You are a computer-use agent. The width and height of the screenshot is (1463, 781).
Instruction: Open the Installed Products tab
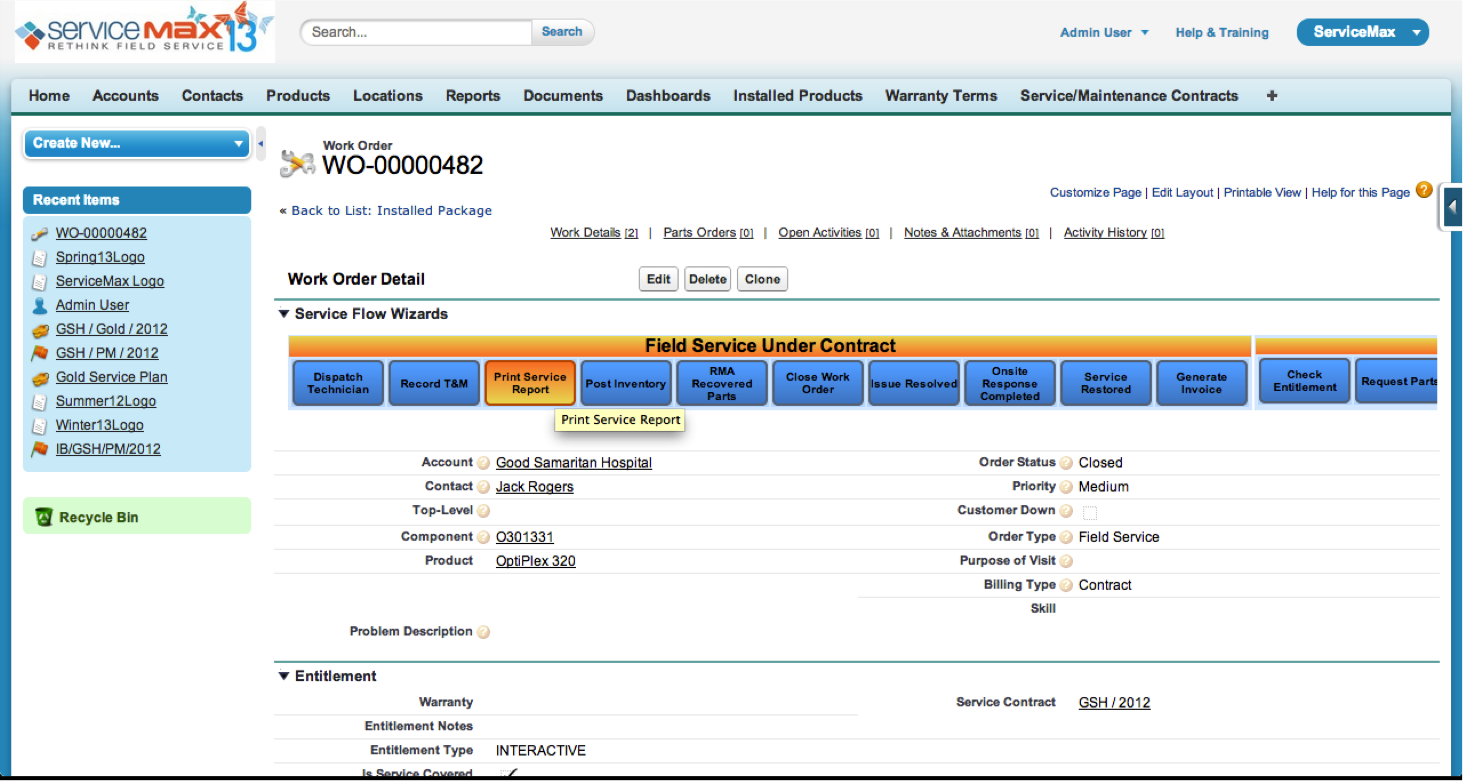coord(798,96)
